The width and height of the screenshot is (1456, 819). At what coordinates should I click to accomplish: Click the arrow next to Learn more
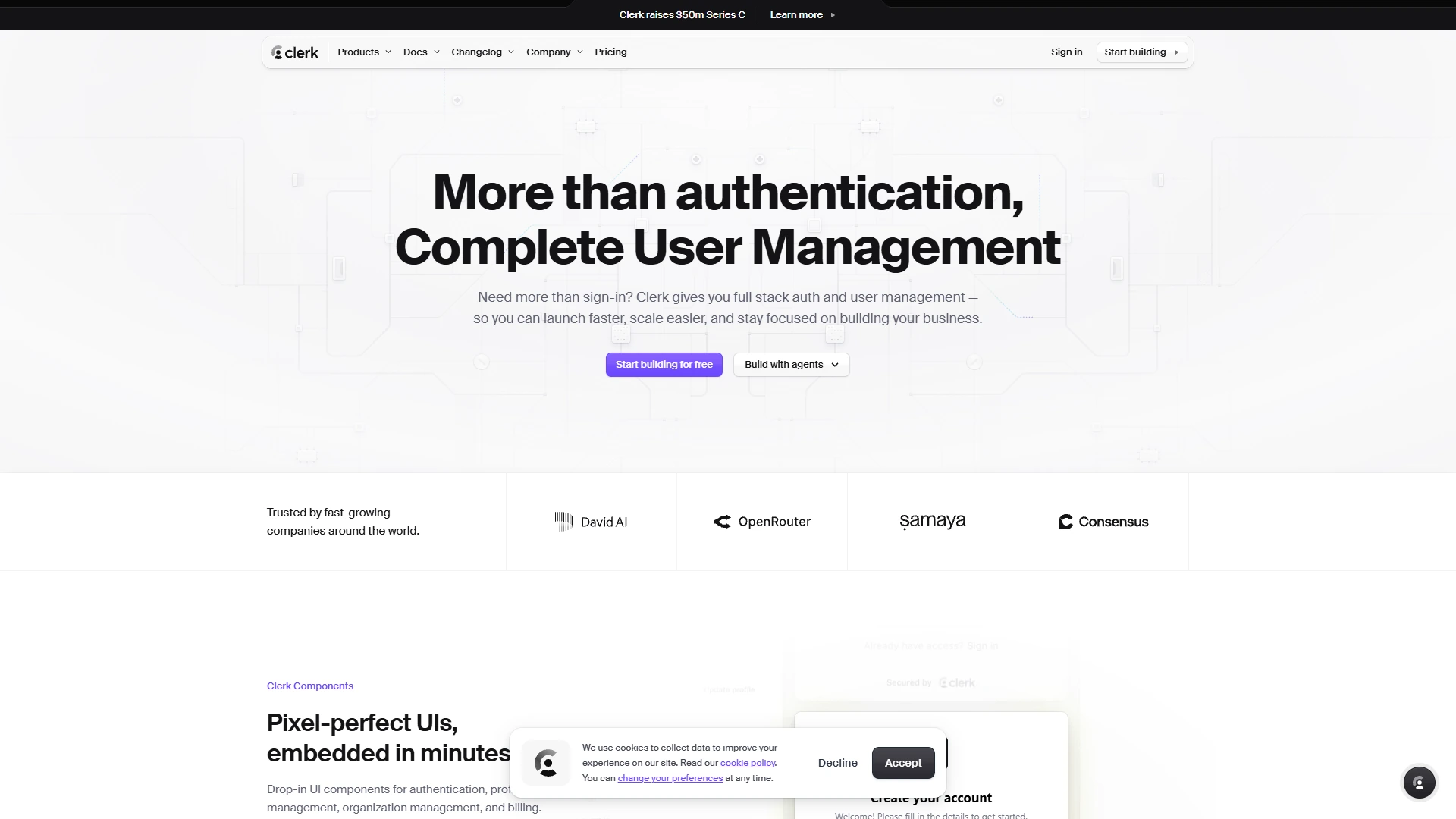833,15
